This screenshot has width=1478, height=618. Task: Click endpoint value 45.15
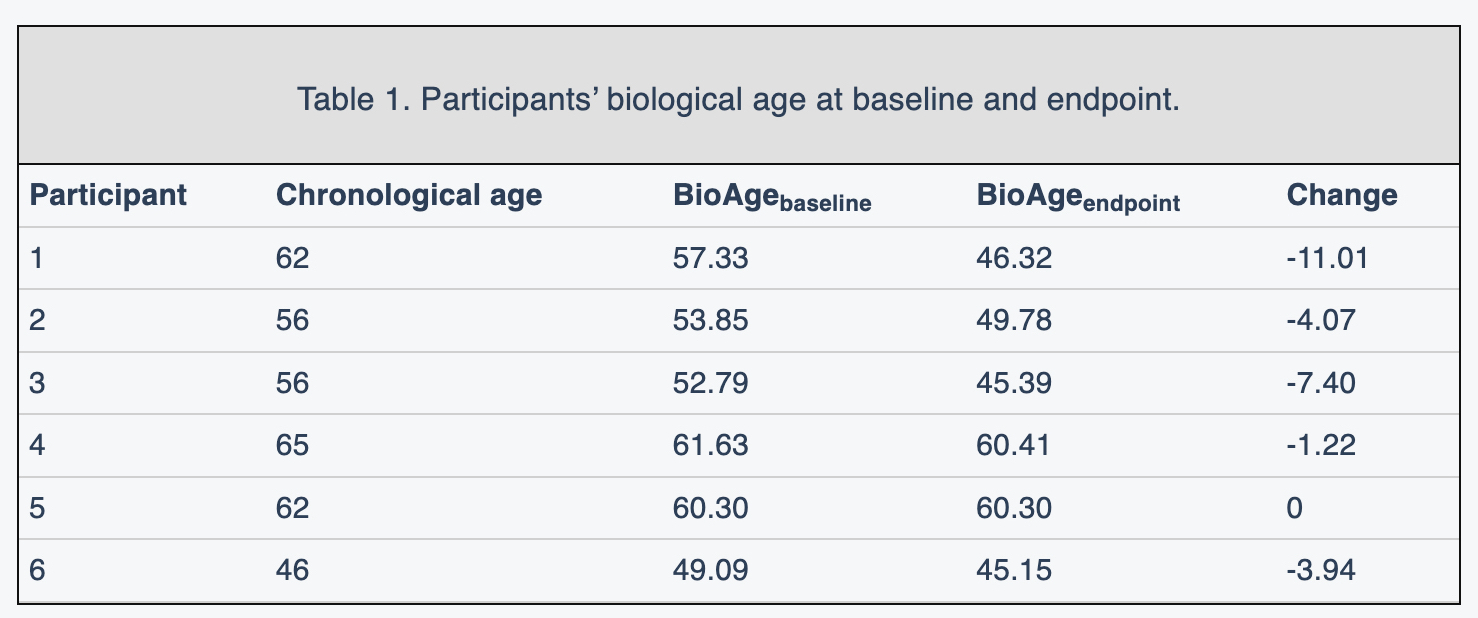click(1013, 570)
